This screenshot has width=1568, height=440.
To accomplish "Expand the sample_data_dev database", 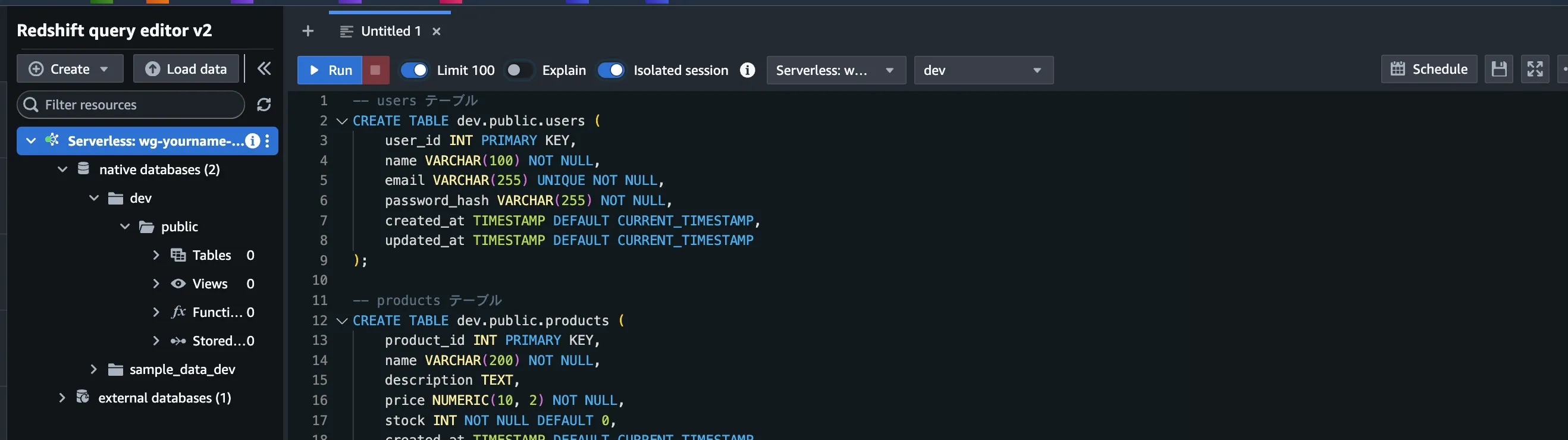I will (93, 369).
